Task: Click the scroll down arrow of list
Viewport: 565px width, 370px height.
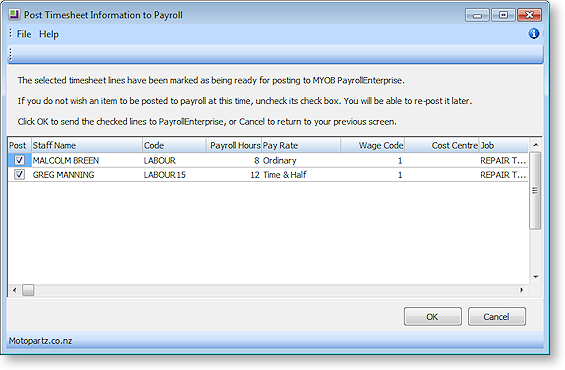Action: (x=535, y=277)
